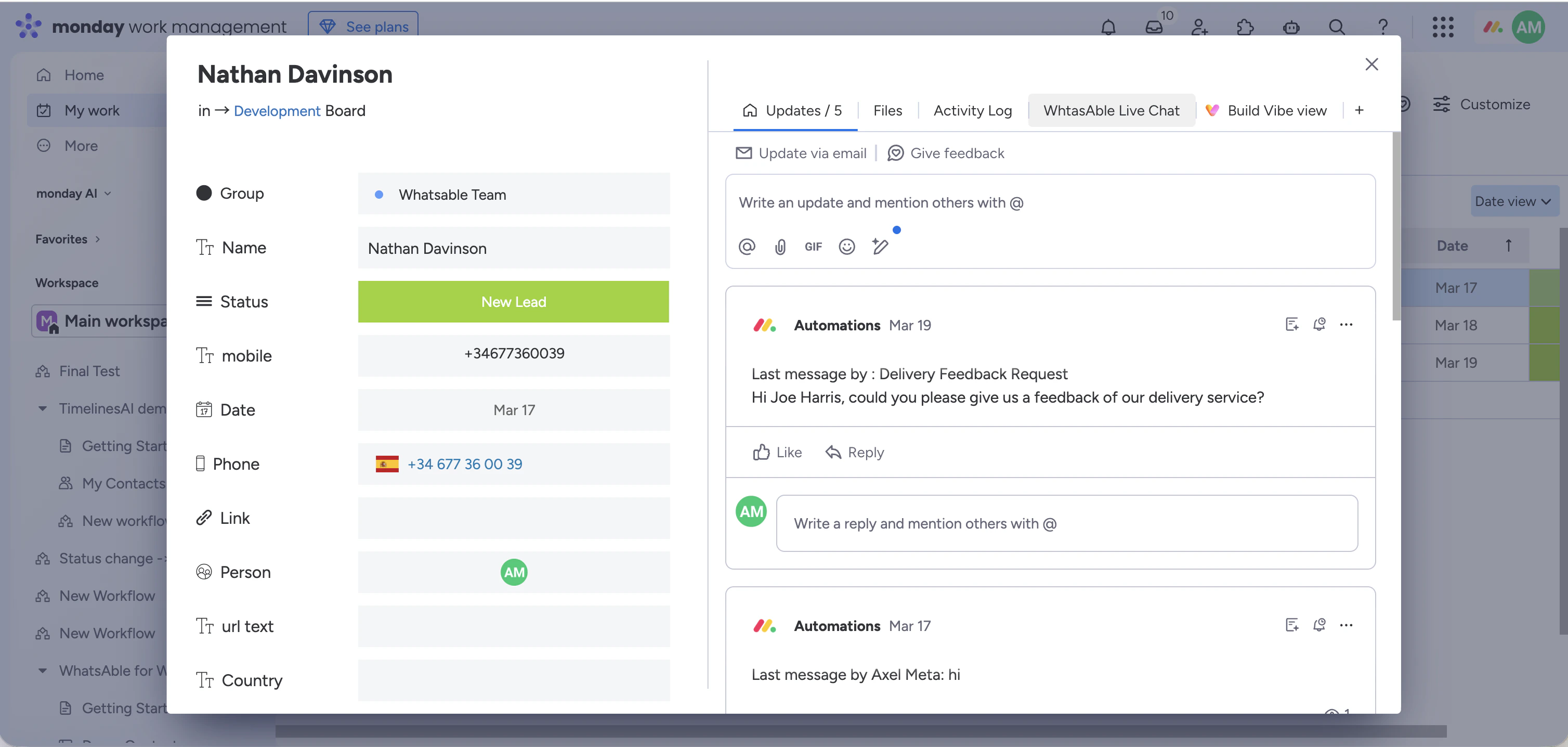Open the Development board link
The image size is (1568, 747).
tap(277, 111)
